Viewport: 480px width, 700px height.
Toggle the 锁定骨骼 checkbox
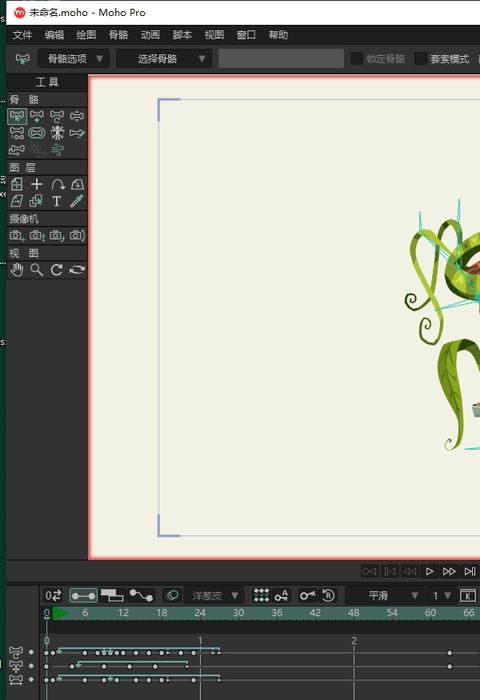[x=357, y=58]
